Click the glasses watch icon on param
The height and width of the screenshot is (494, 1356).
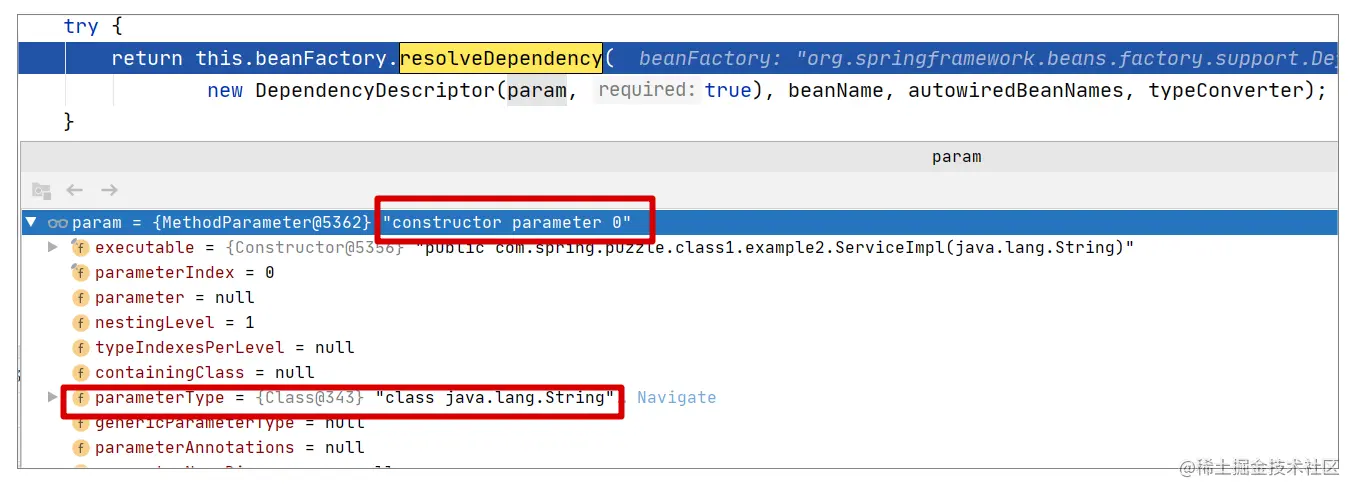57,223
